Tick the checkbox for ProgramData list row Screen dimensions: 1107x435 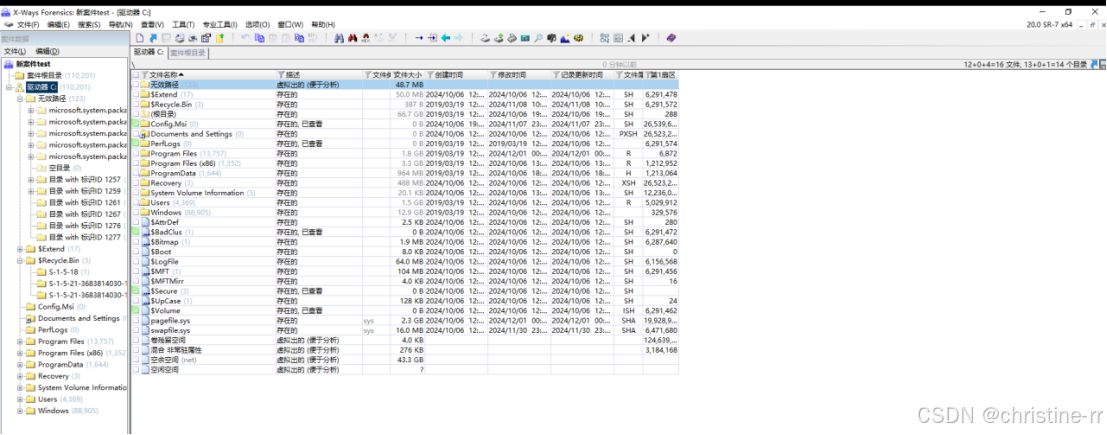click(136, 173)
